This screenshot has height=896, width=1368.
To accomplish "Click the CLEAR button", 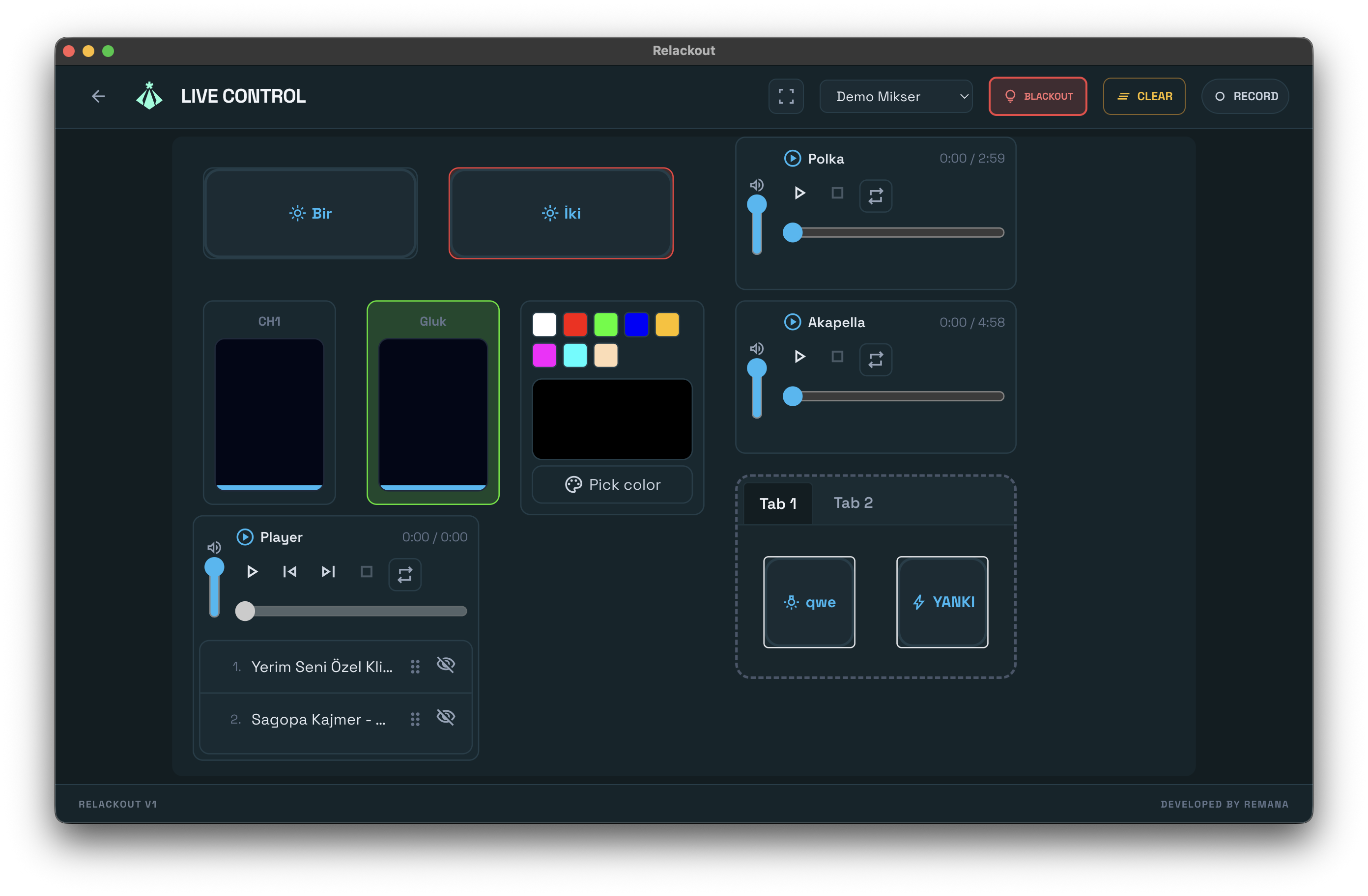I will [1144, 96].
